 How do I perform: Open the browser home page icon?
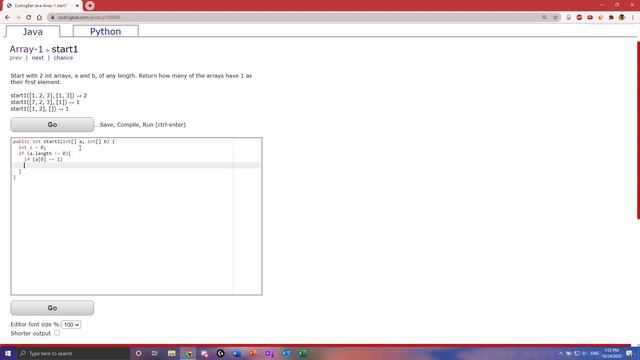(x=39, y=18)
